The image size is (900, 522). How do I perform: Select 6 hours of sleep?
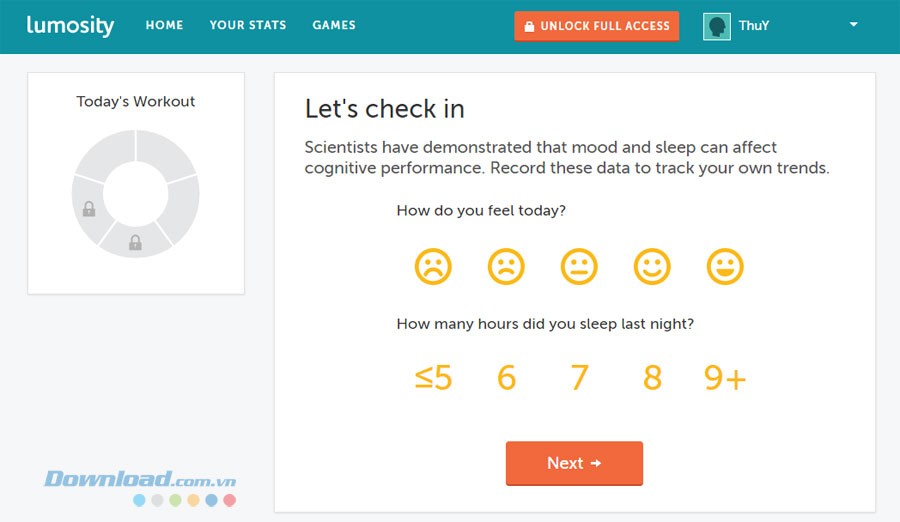pos(506,378)
